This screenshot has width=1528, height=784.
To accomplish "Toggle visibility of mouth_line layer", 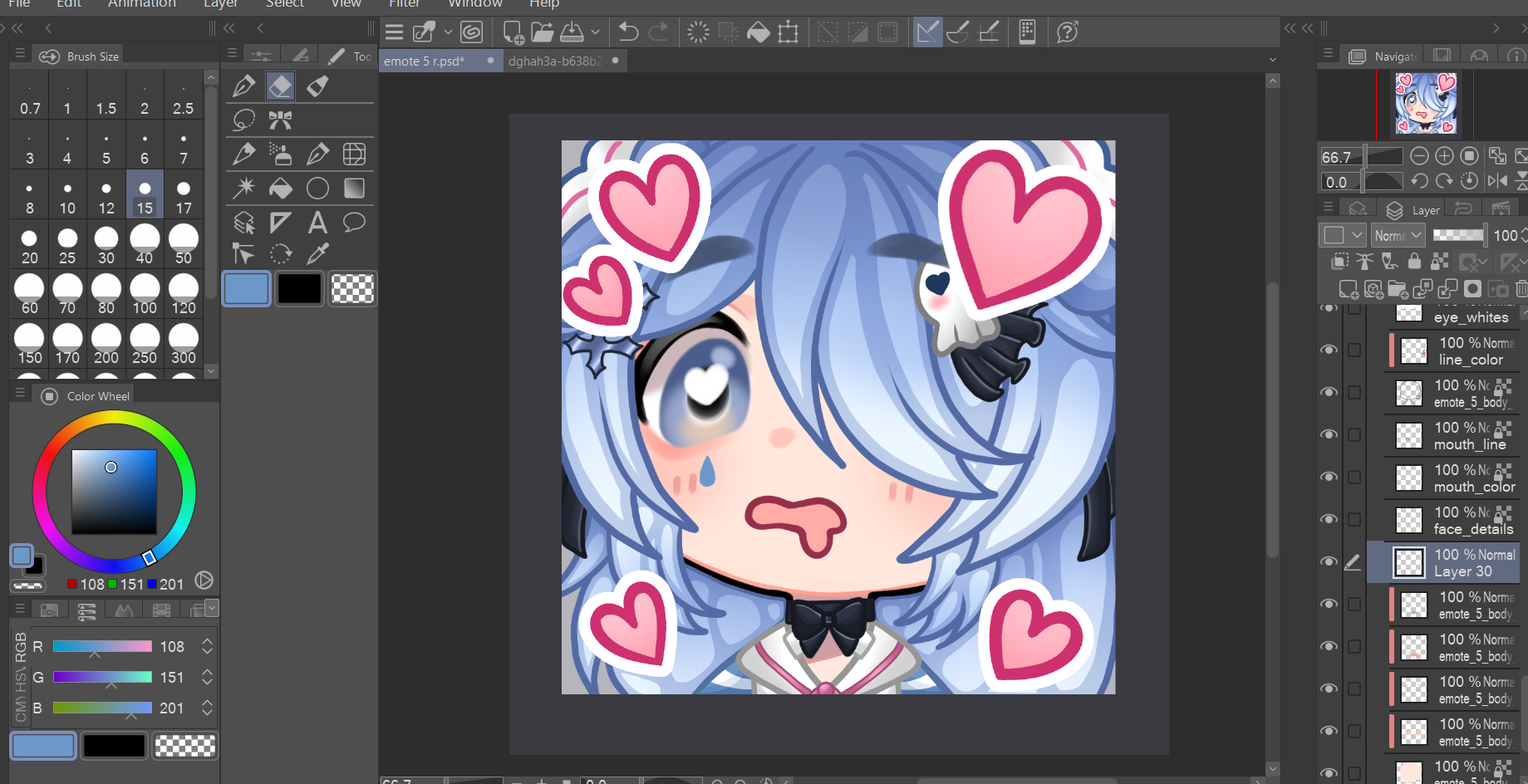I will pyautogui.click(x=1329, y=435).
